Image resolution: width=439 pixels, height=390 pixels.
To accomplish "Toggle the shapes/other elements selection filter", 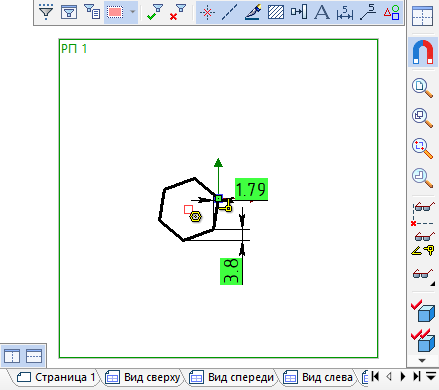I will [x=392, y=12].
